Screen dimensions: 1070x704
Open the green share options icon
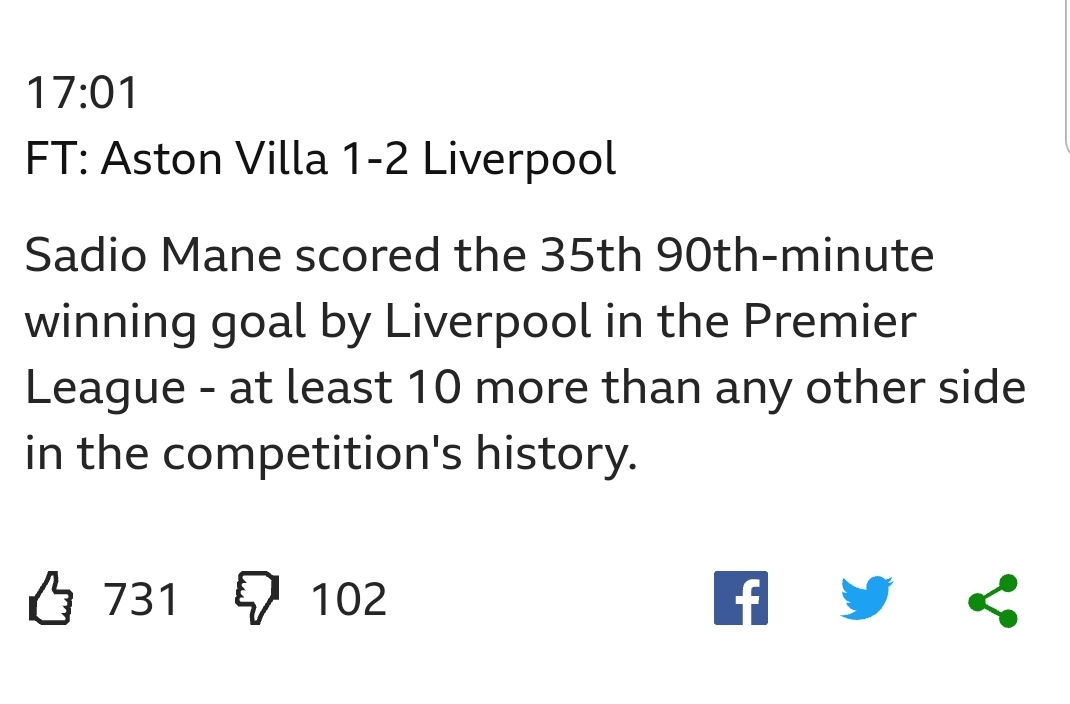coord(993,600)
